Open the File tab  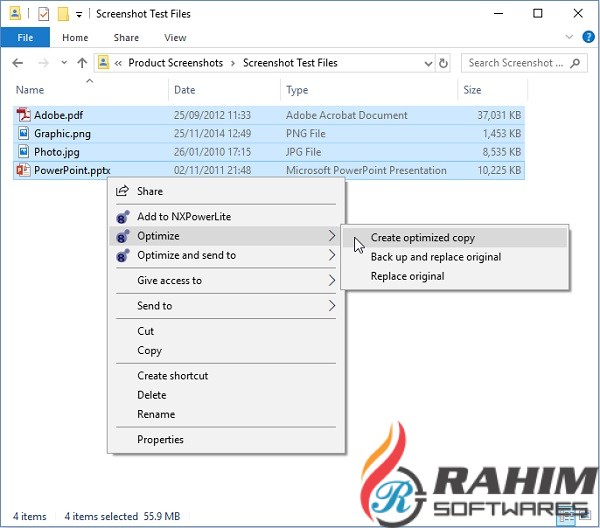pos(25,37)
